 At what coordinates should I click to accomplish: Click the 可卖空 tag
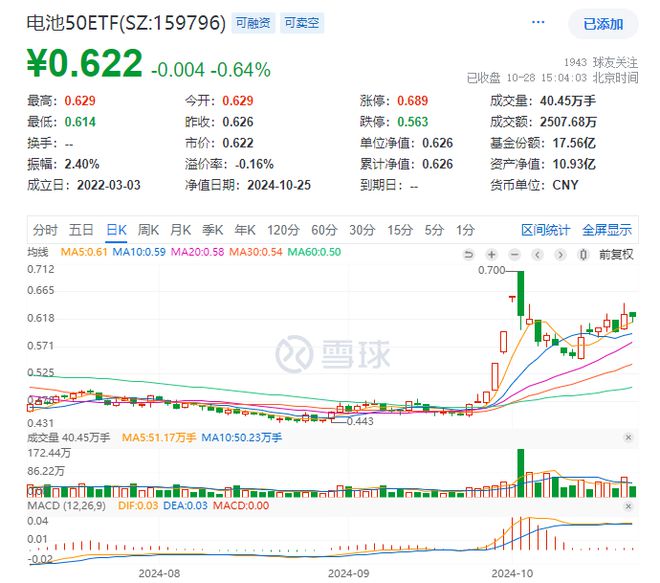click(302, 23)
